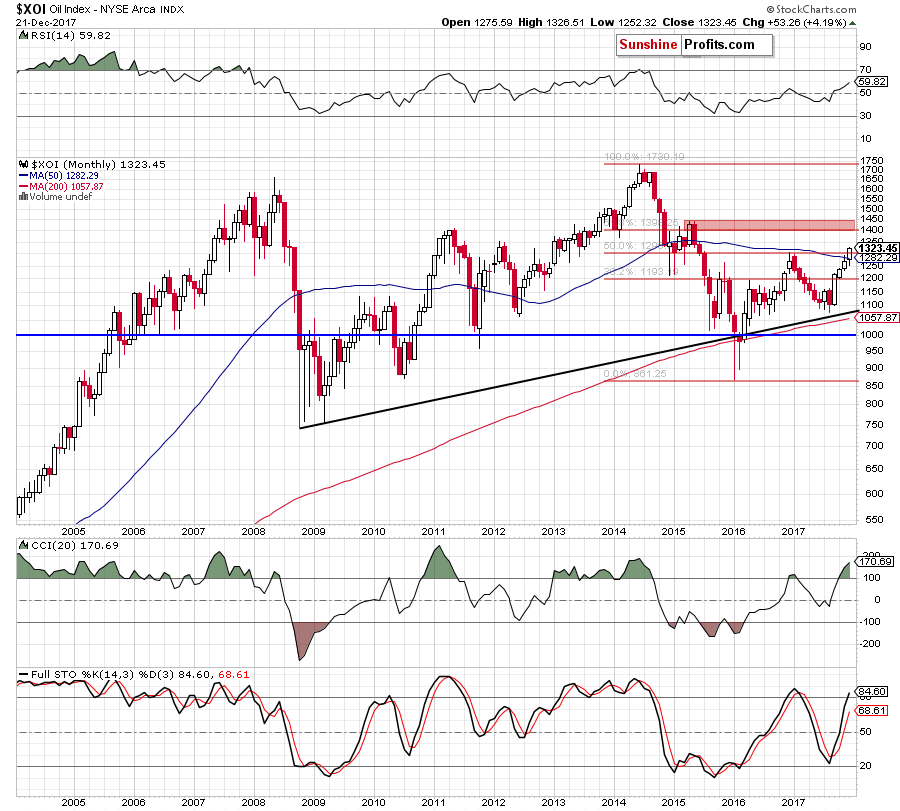This screenshot has height=811, width=900.
Task: Click the 90 level on the RSI axis
Action: [x=866, y=46]
